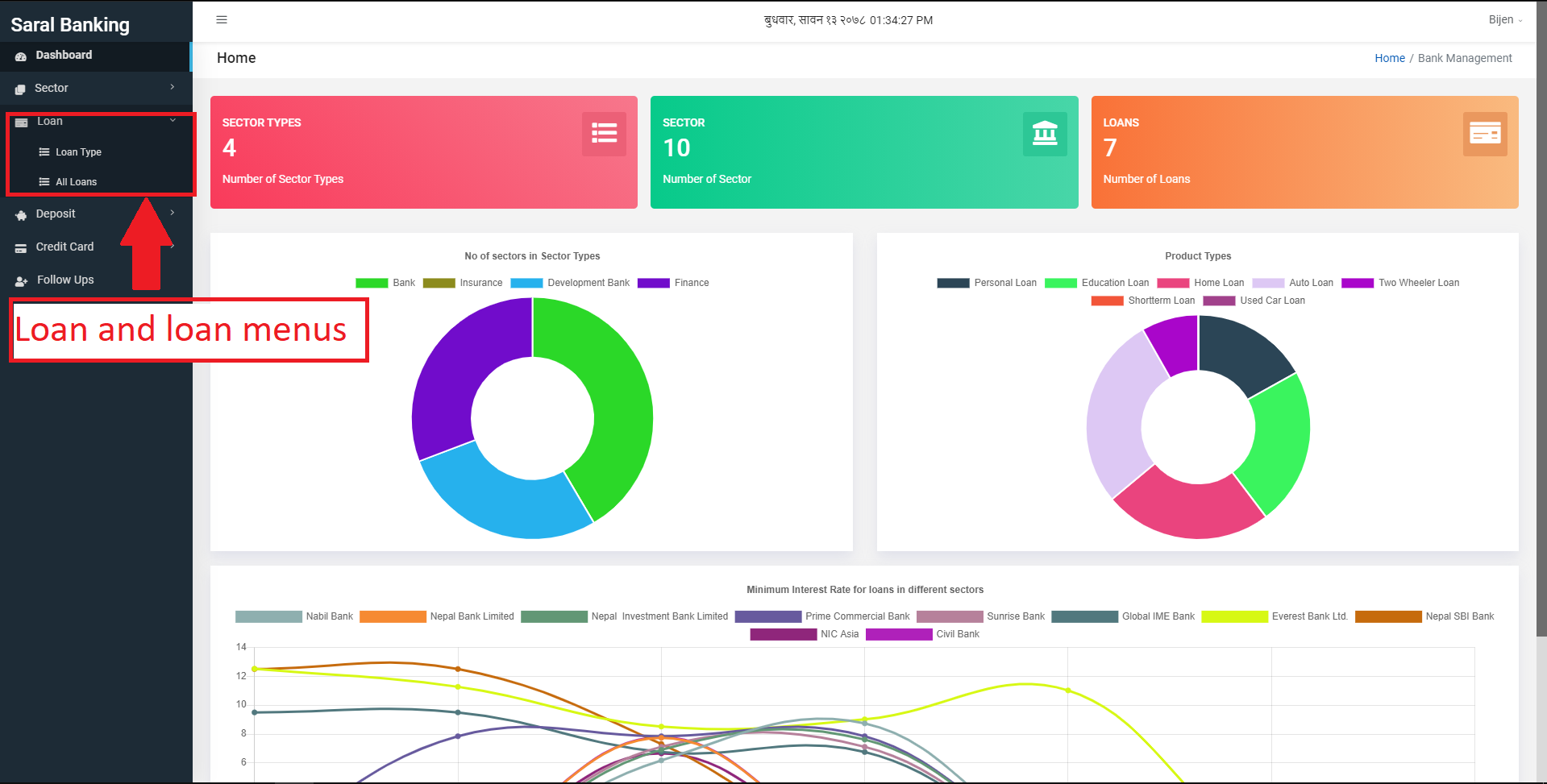This screenshot has width=1547, height=784.
Task: Click the Loan menu icon in sidebar
Action: pyautogui.click(x=22, y=122)
